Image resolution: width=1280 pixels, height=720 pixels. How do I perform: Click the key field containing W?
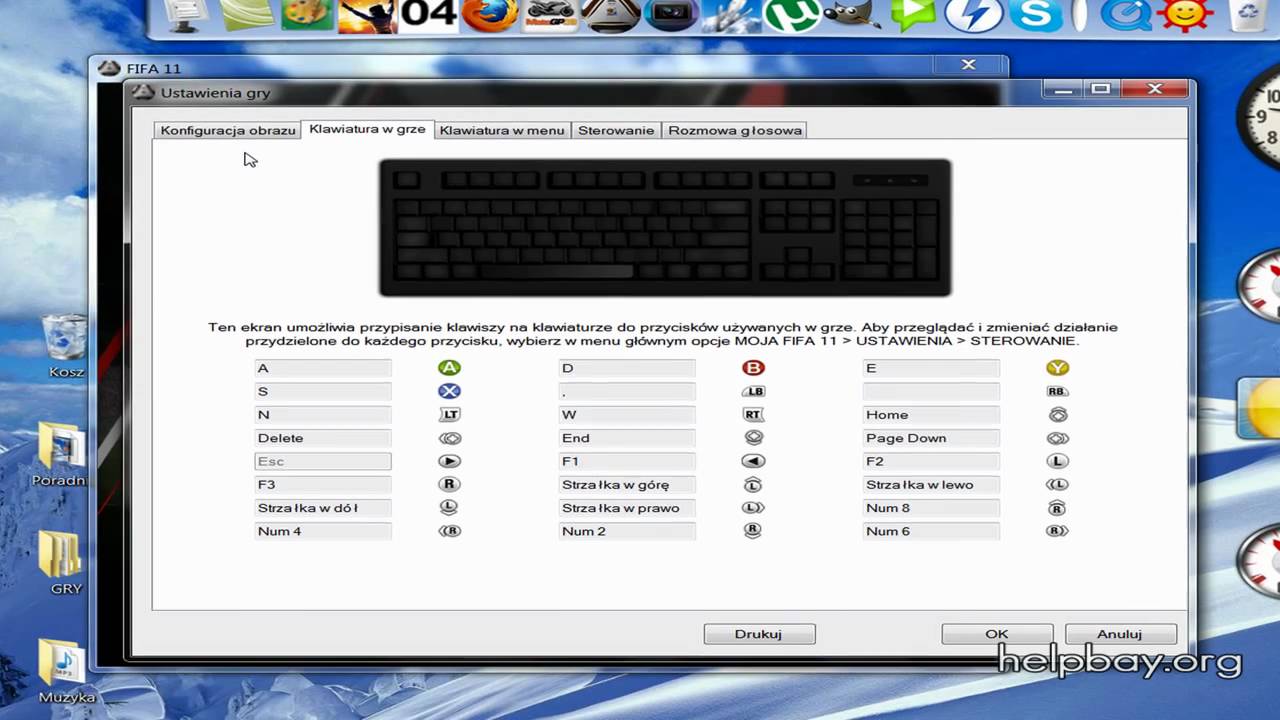tap(627, 414)
